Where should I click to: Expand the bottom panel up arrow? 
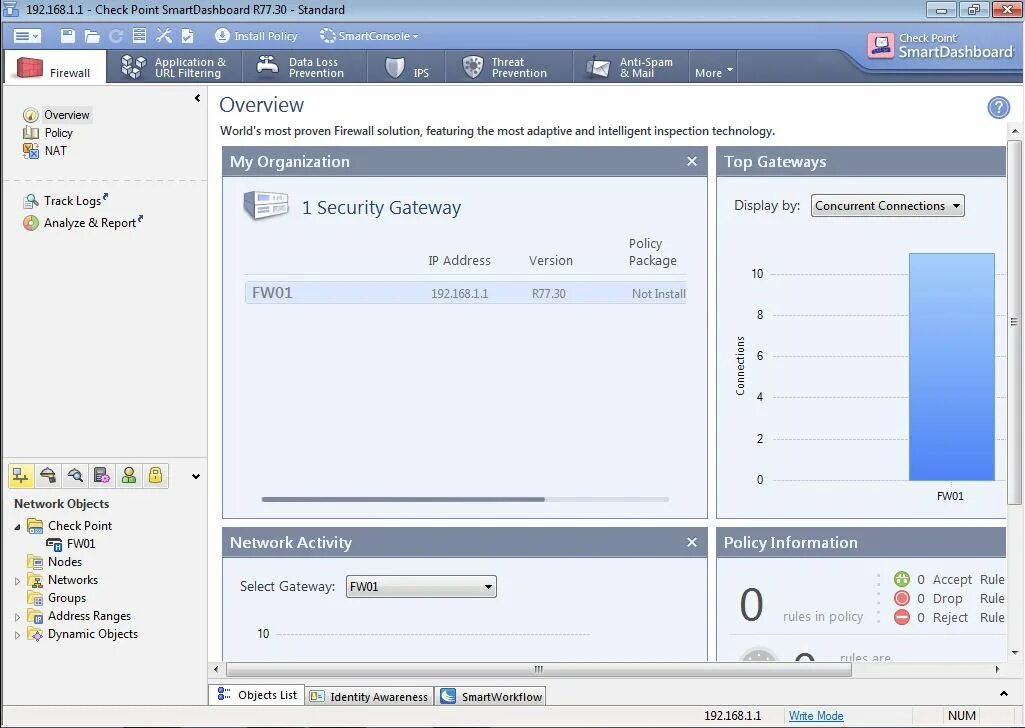point(1003,693)
